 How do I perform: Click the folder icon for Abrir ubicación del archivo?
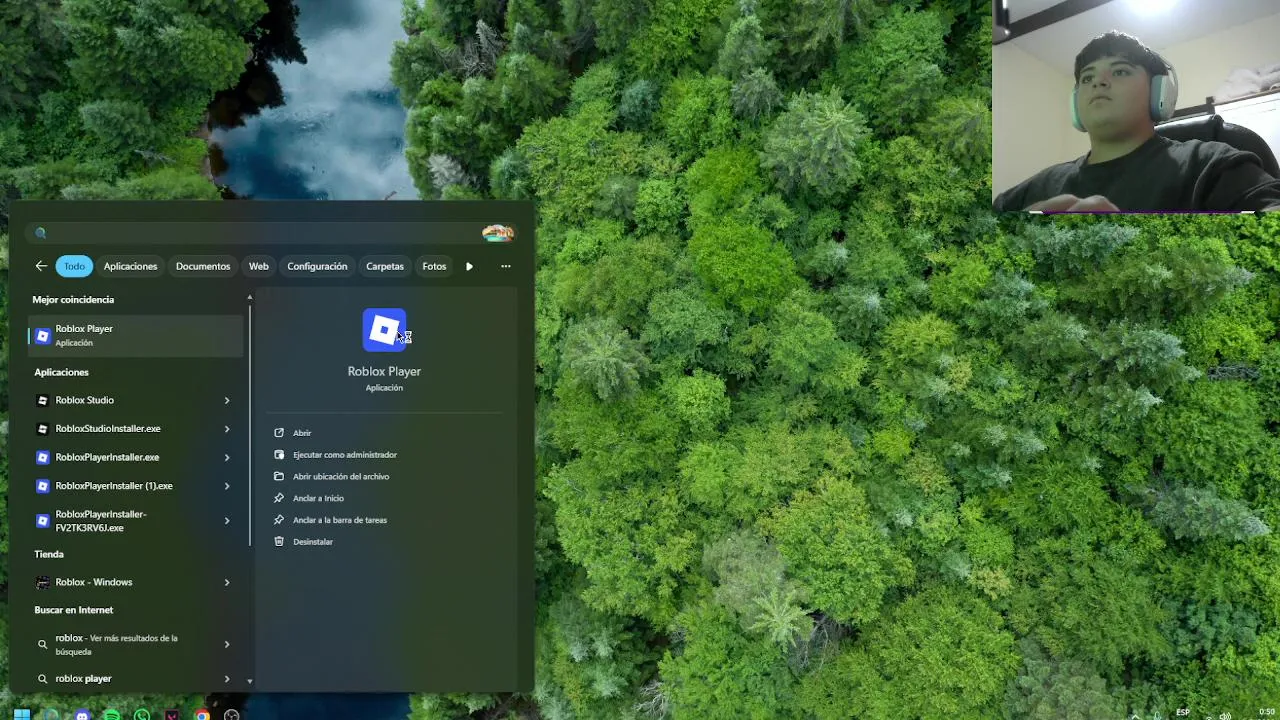click(x=279, y=476)
